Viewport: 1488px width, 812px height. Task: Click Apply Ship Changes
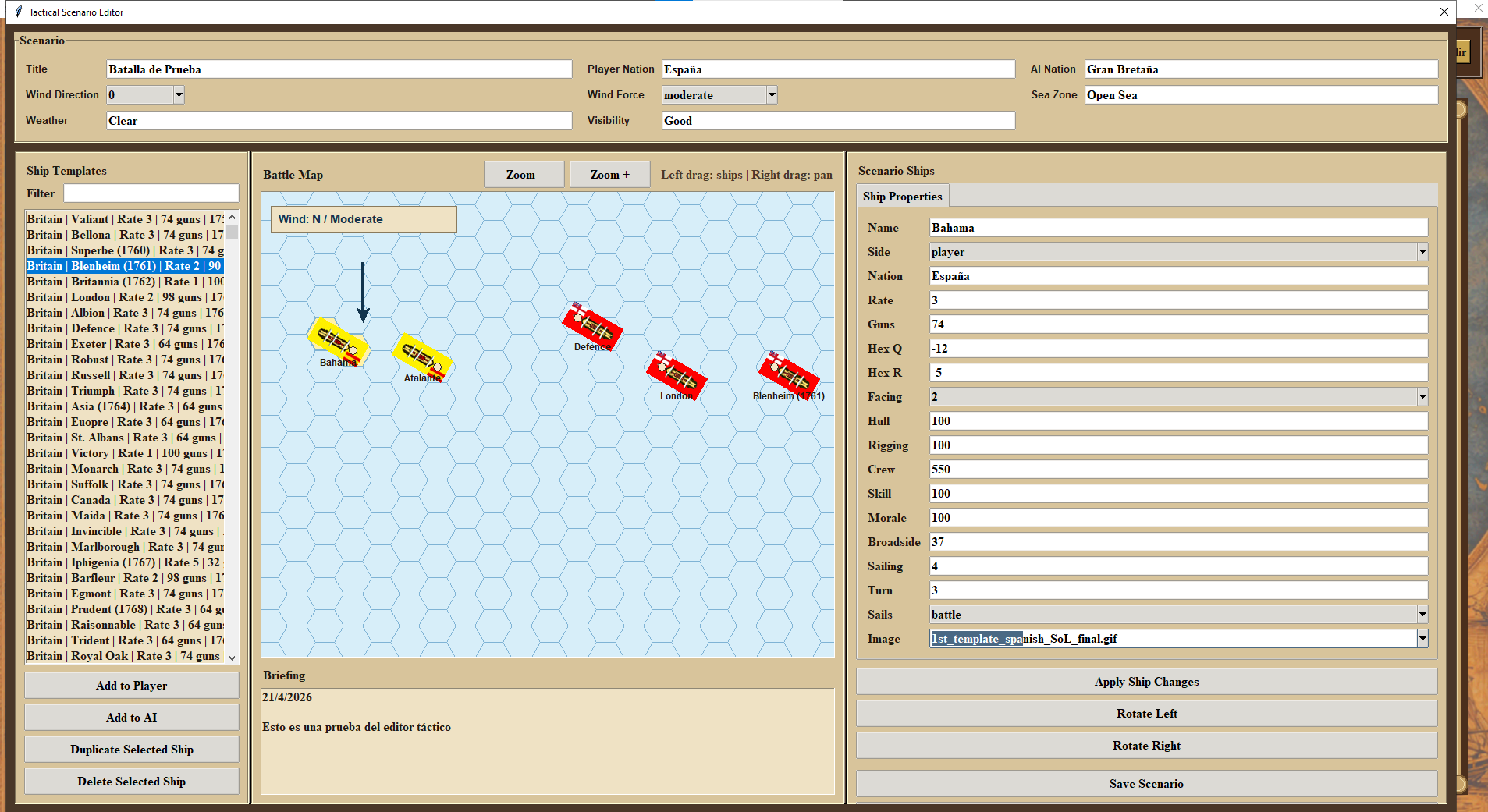(1146, 681)
